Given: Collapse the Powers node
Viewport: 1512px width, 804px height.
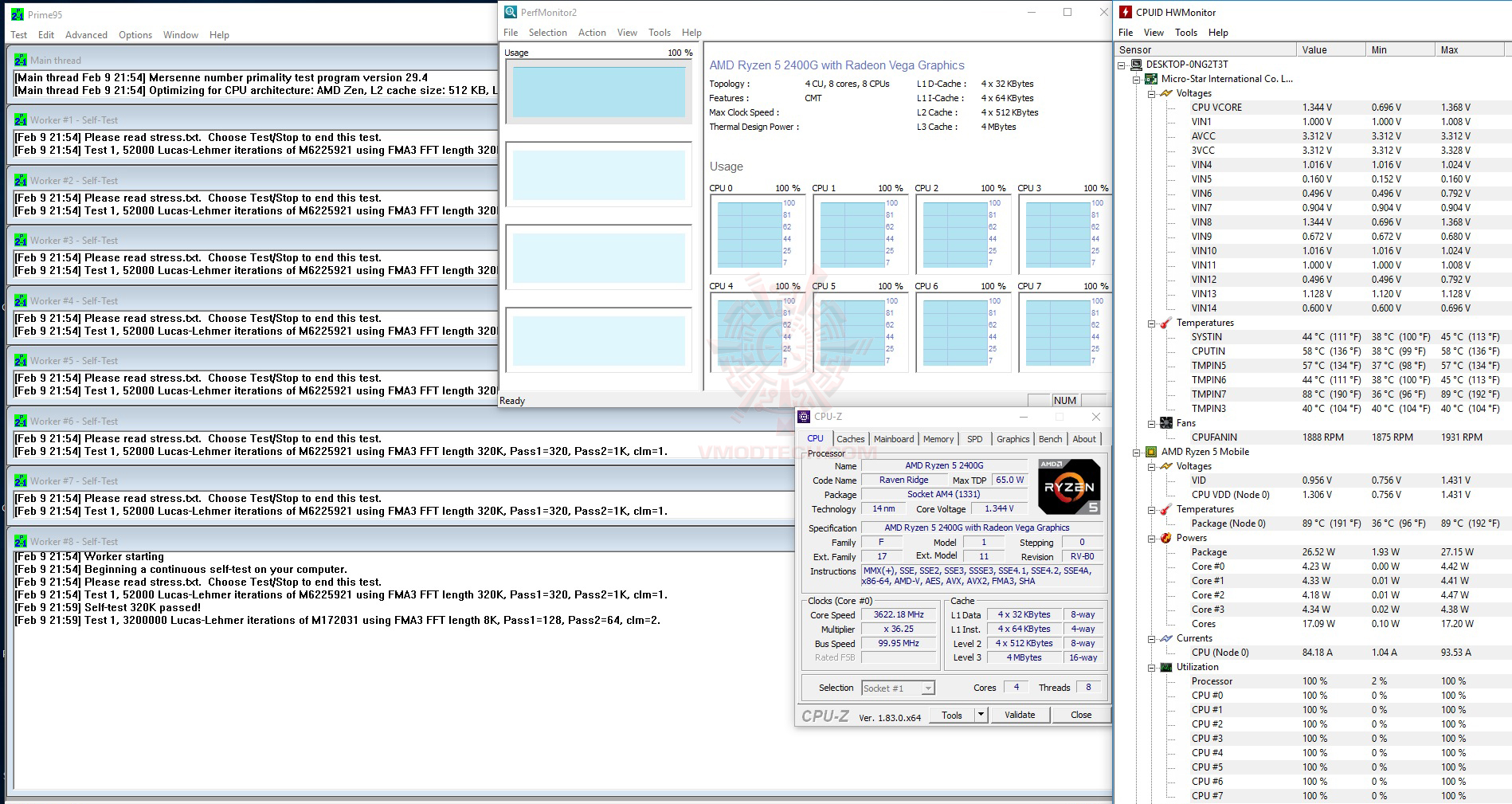Looking at the screenshot, I should [1152, 538].
